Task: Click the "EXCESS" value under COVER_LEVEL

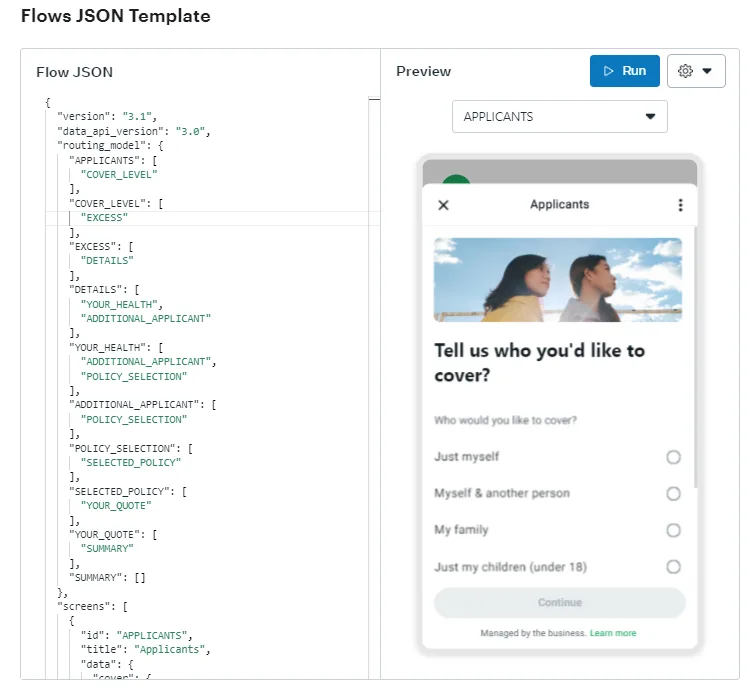Action: coord(104,218)
